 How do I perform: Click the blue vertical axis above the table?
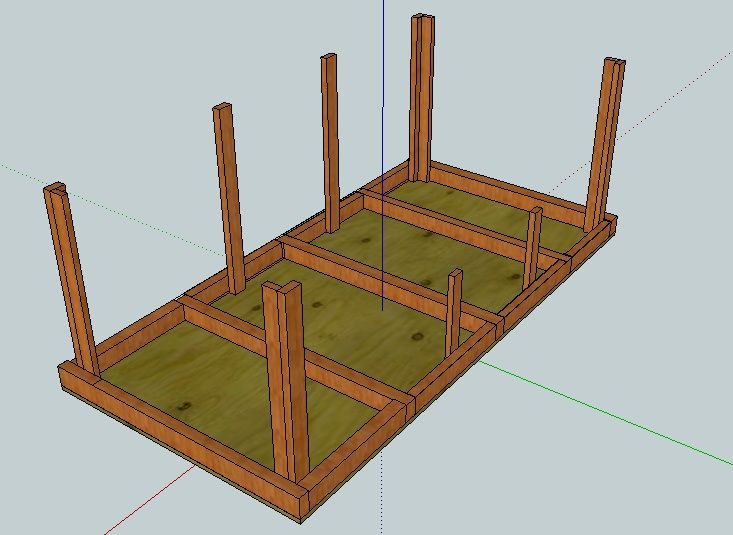click(382, 80)
